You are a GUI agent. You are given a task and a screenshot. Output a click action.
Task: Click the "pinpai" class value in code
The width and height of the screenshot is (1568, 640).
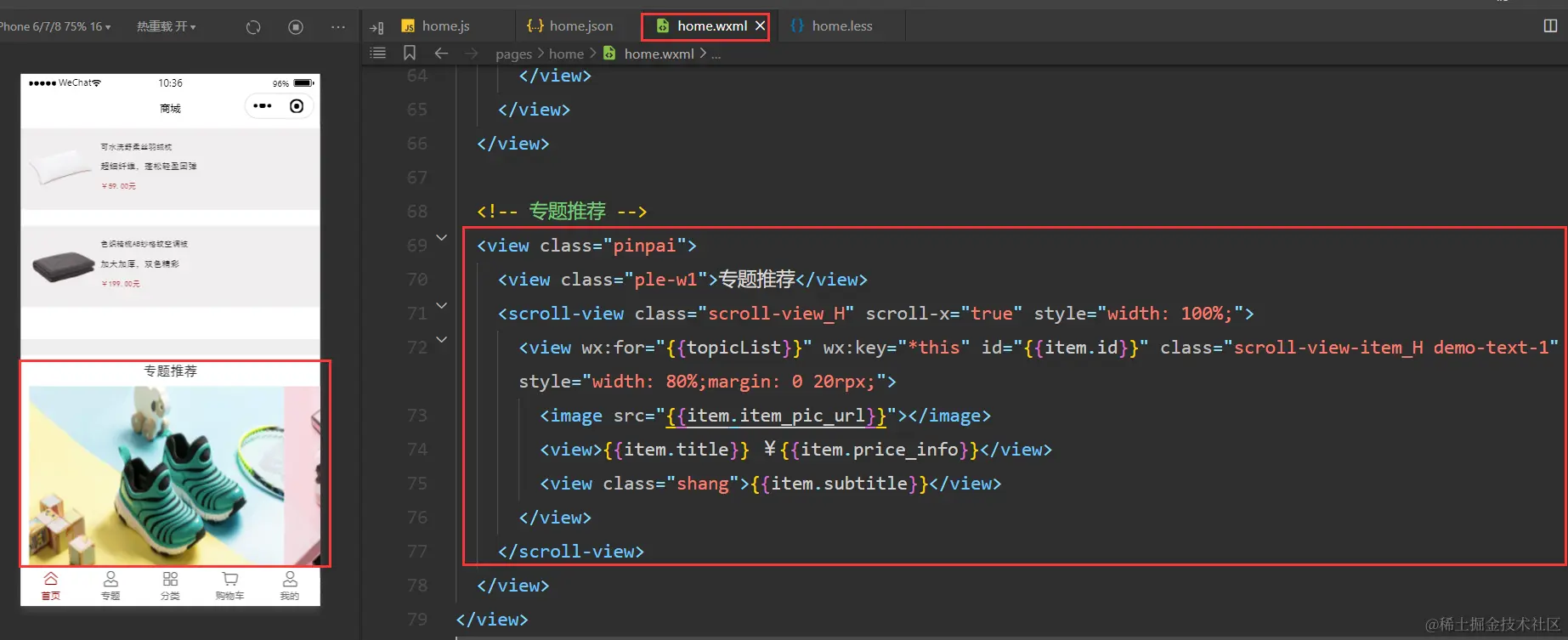click(x=644, y=246)
